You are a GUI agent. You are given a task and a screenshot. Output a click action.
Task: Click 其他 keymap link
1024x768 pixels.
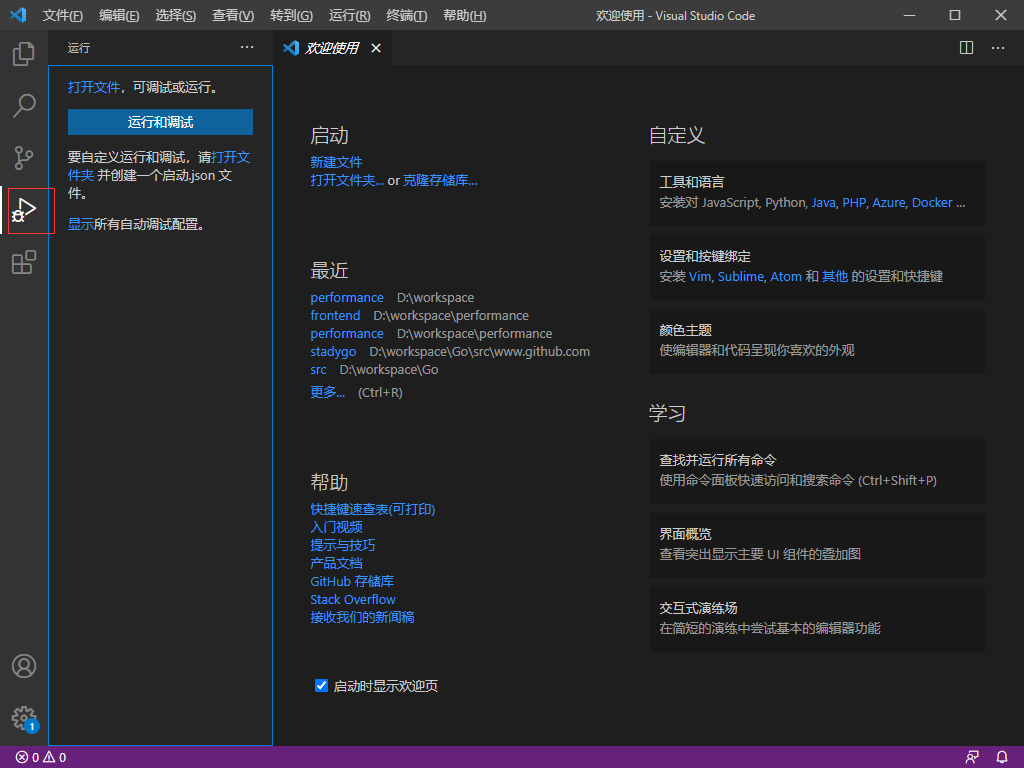tap(835, 276)
